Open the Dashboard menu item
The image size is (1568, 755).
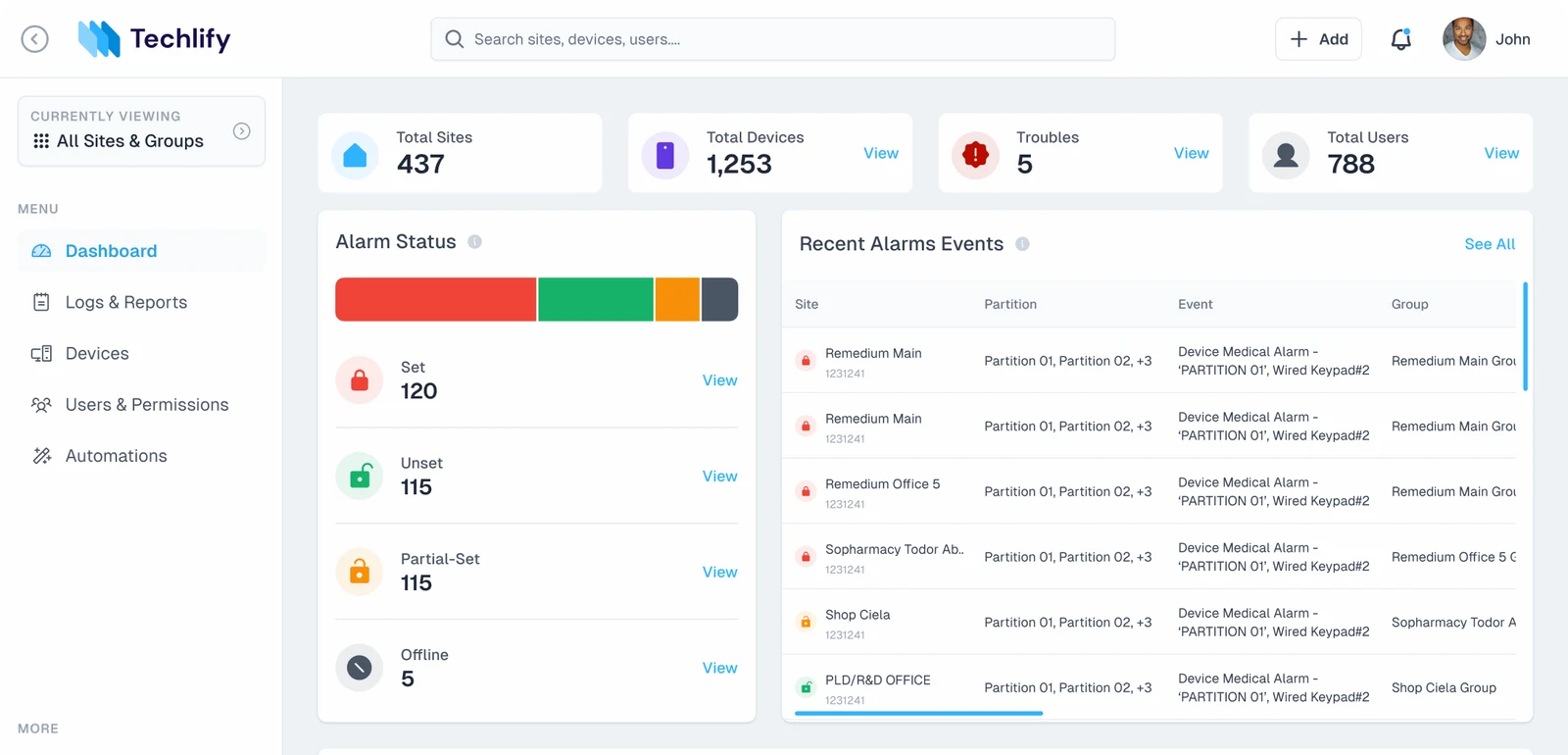[141, 251]
